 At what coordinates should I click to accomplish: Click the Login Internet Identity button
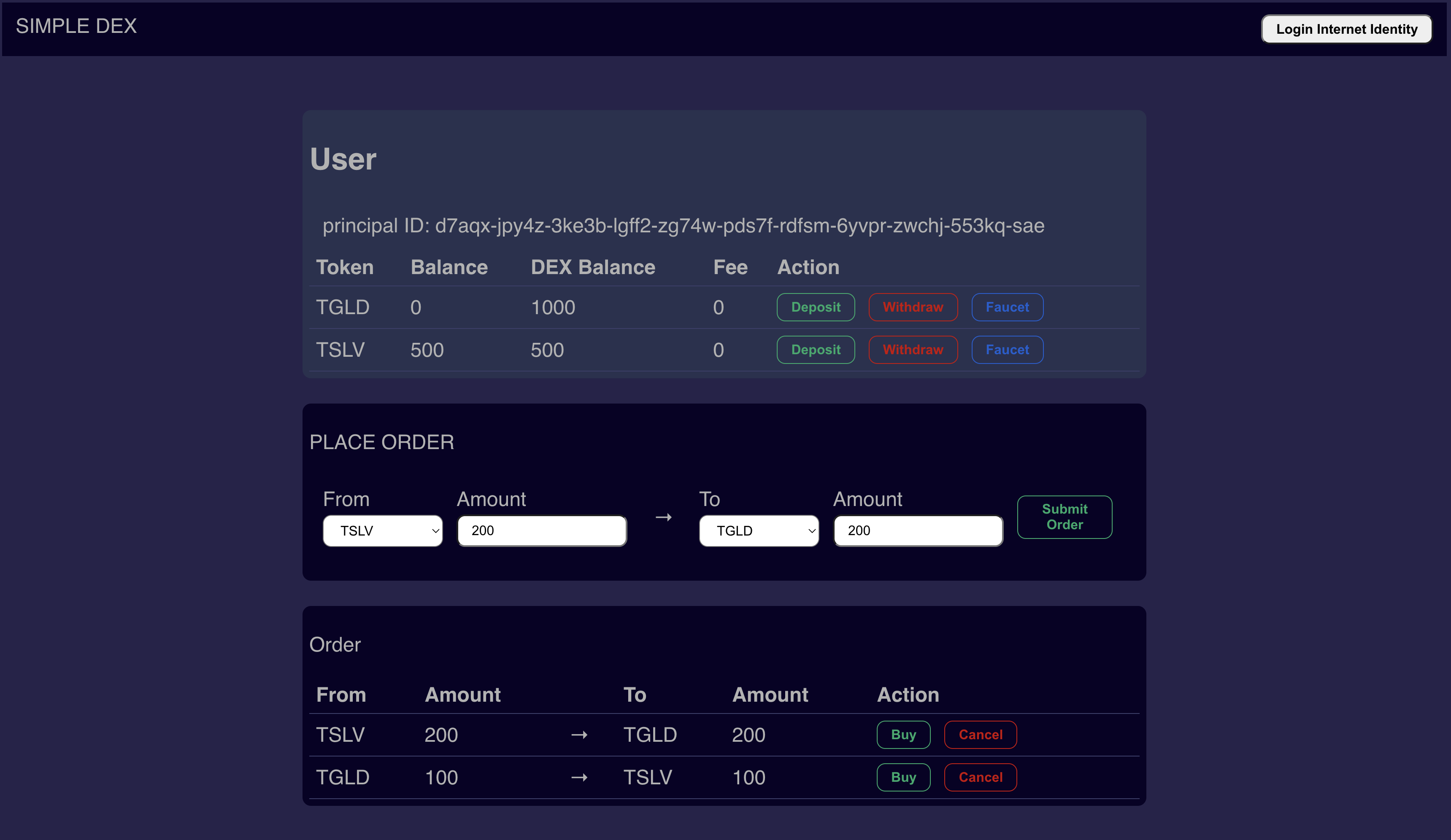(1346, 29)
